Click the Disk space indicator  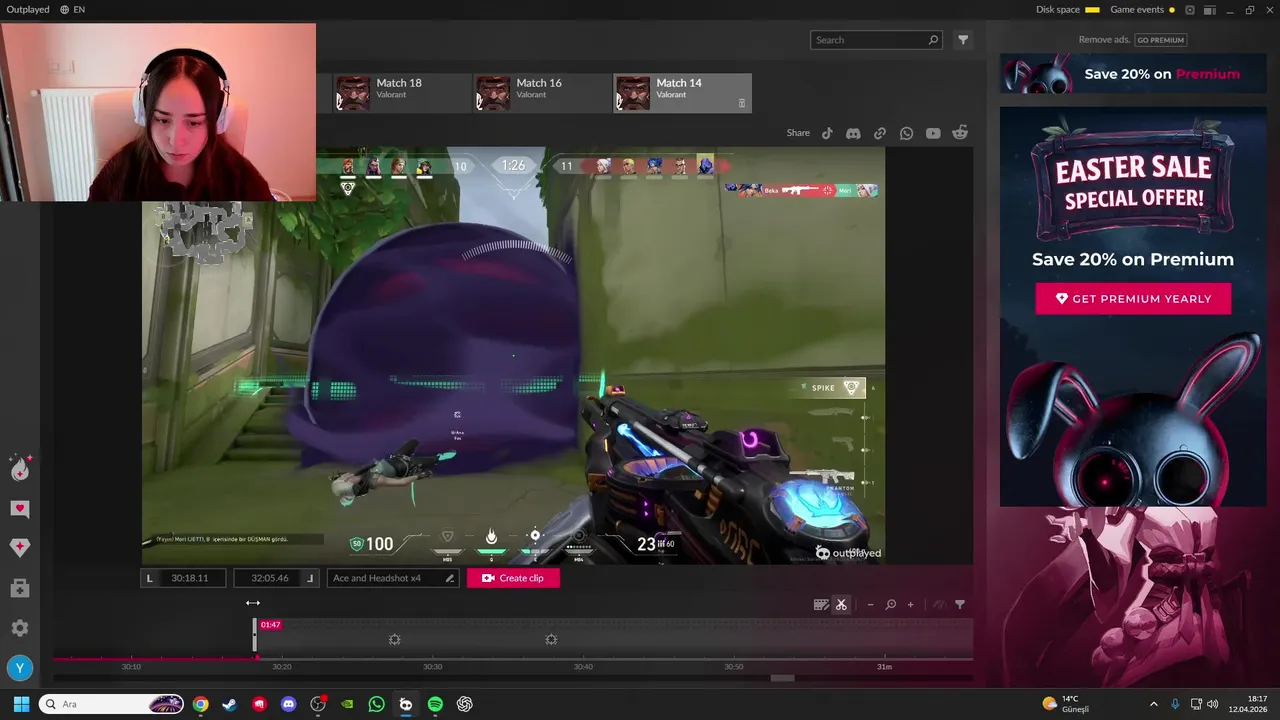(1067, 10)
